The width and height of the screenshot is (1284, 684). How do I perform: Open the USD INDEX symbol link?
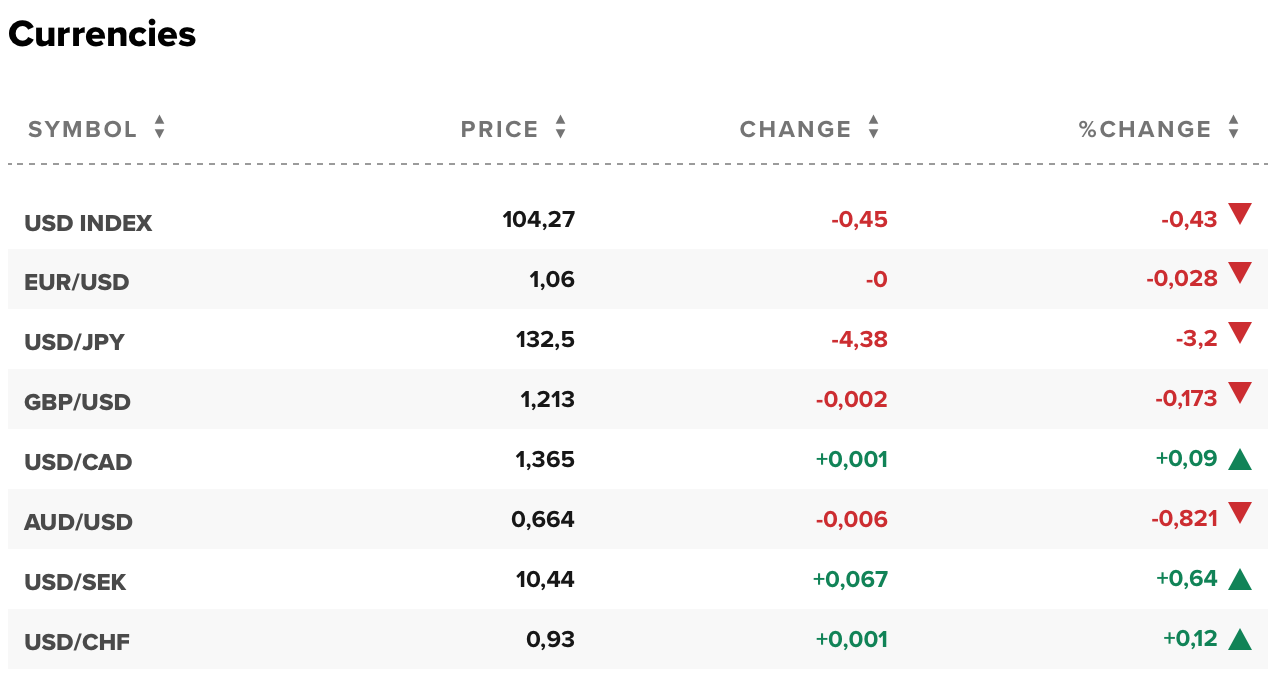click(88, 223)
